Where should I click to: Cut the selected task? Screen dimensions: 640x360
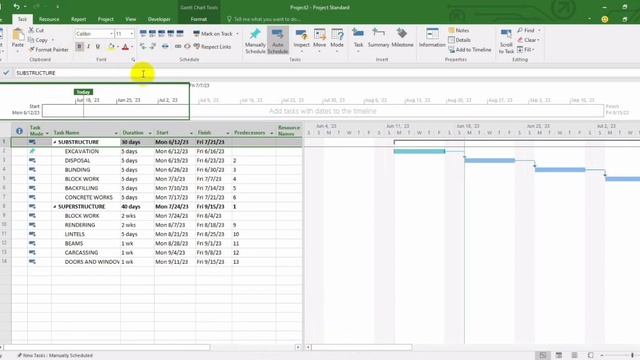tap(36, 30)
